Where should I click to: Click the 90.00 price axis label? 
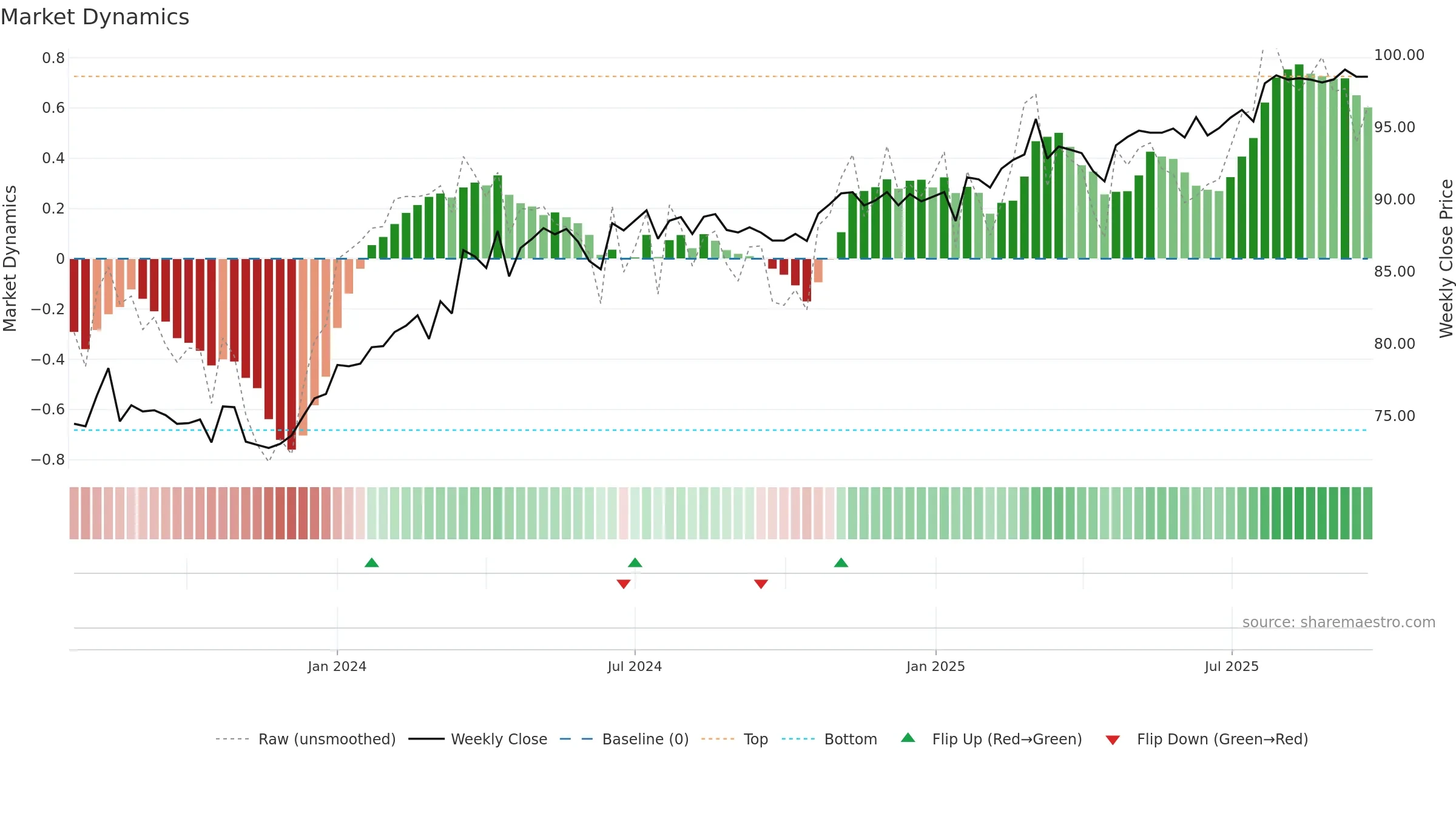coord(1395,200)
